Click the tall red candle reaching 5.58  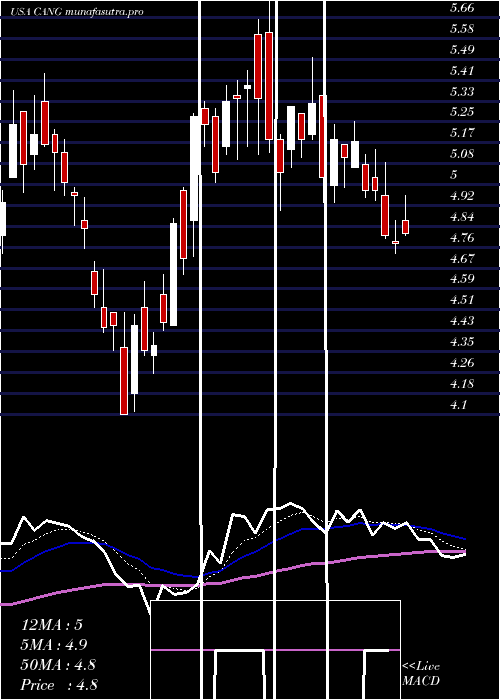pos(269,86)
